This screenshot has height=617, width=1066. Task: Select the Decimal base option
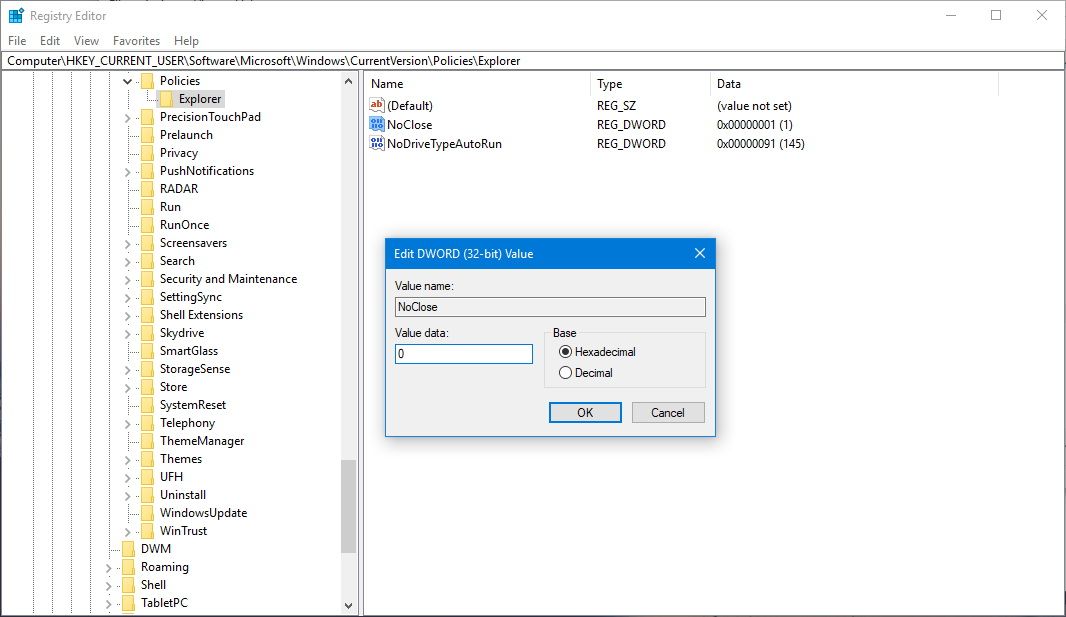point(566,372)
